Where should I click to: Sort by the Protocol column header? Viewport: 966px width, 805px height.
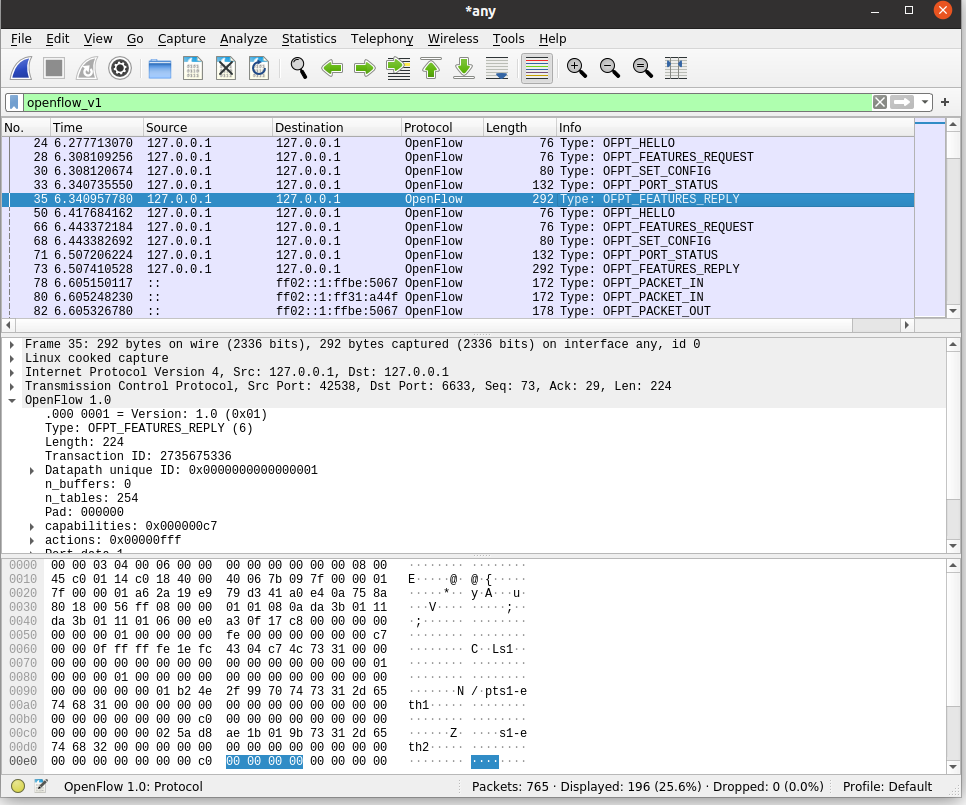[442, 127]
